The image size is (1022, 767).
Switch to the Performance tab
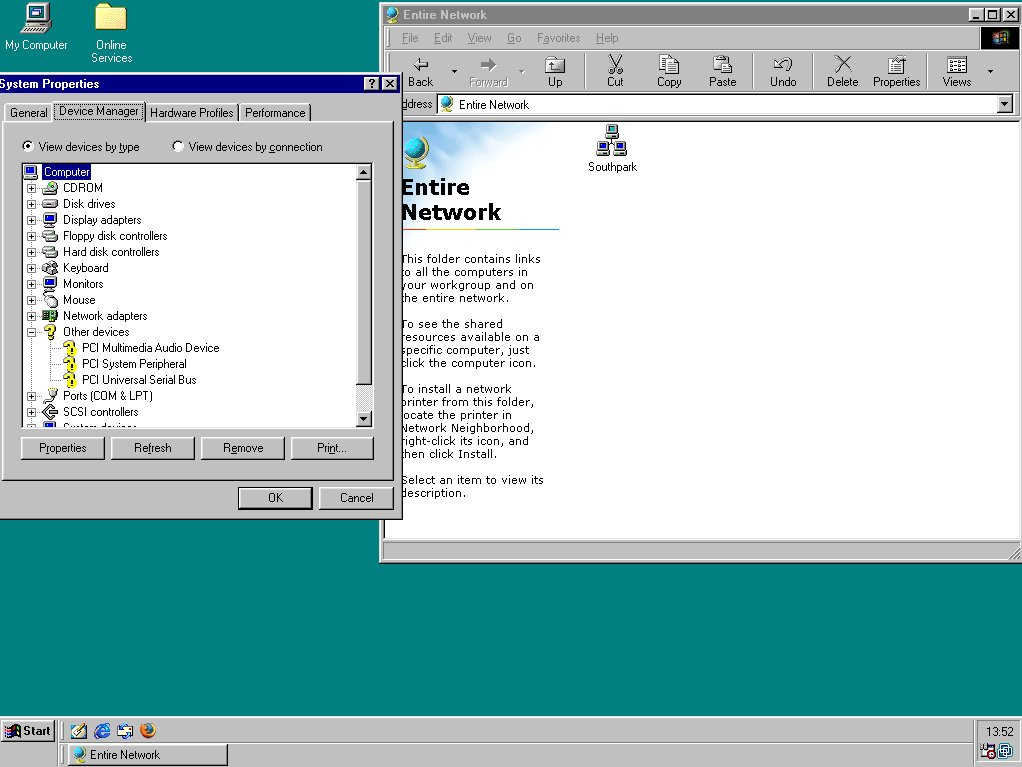click(275, 113)
